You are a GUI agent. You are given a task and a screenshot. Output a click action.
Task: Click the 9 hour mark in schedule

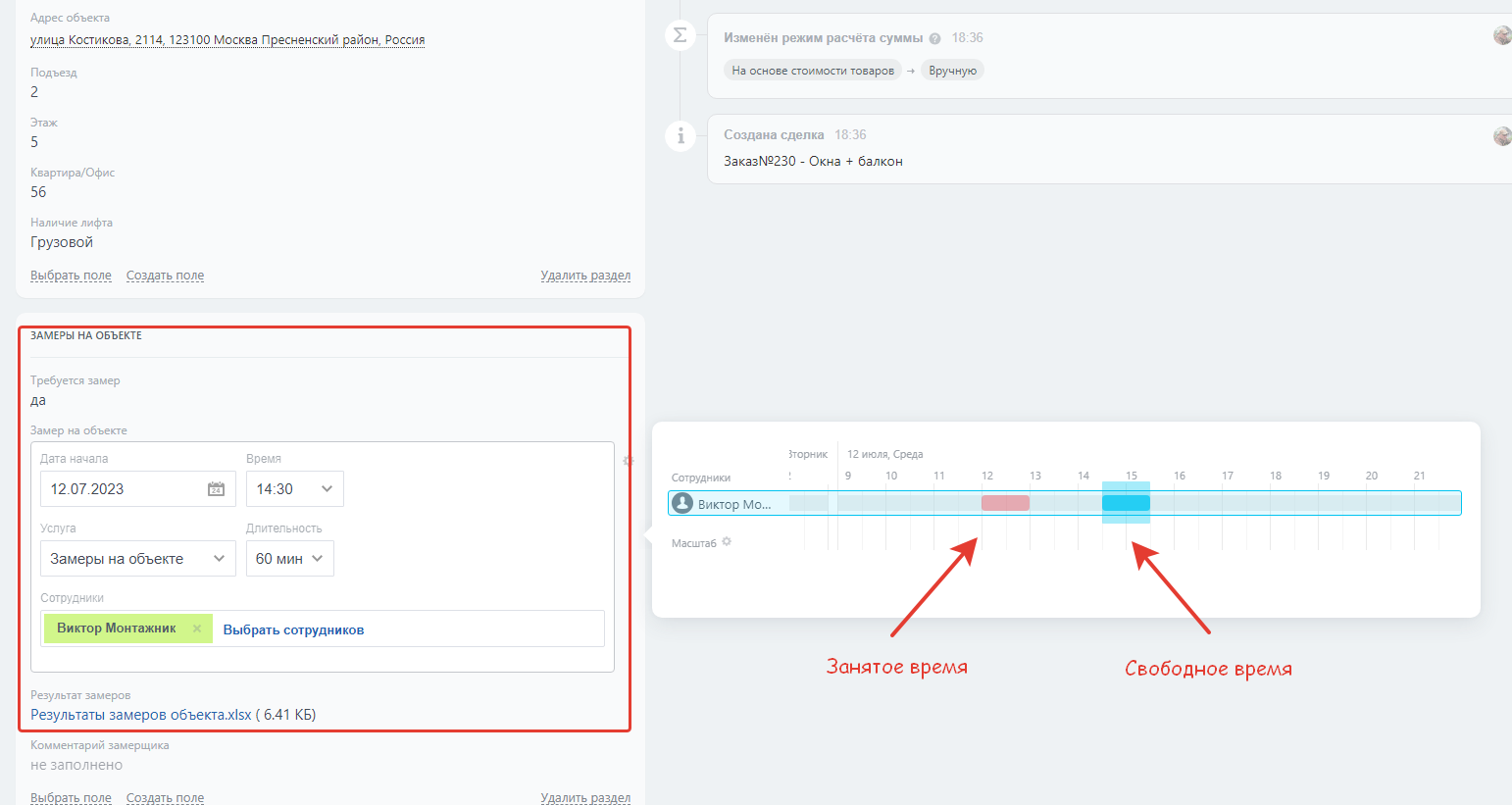coord(848,476)
